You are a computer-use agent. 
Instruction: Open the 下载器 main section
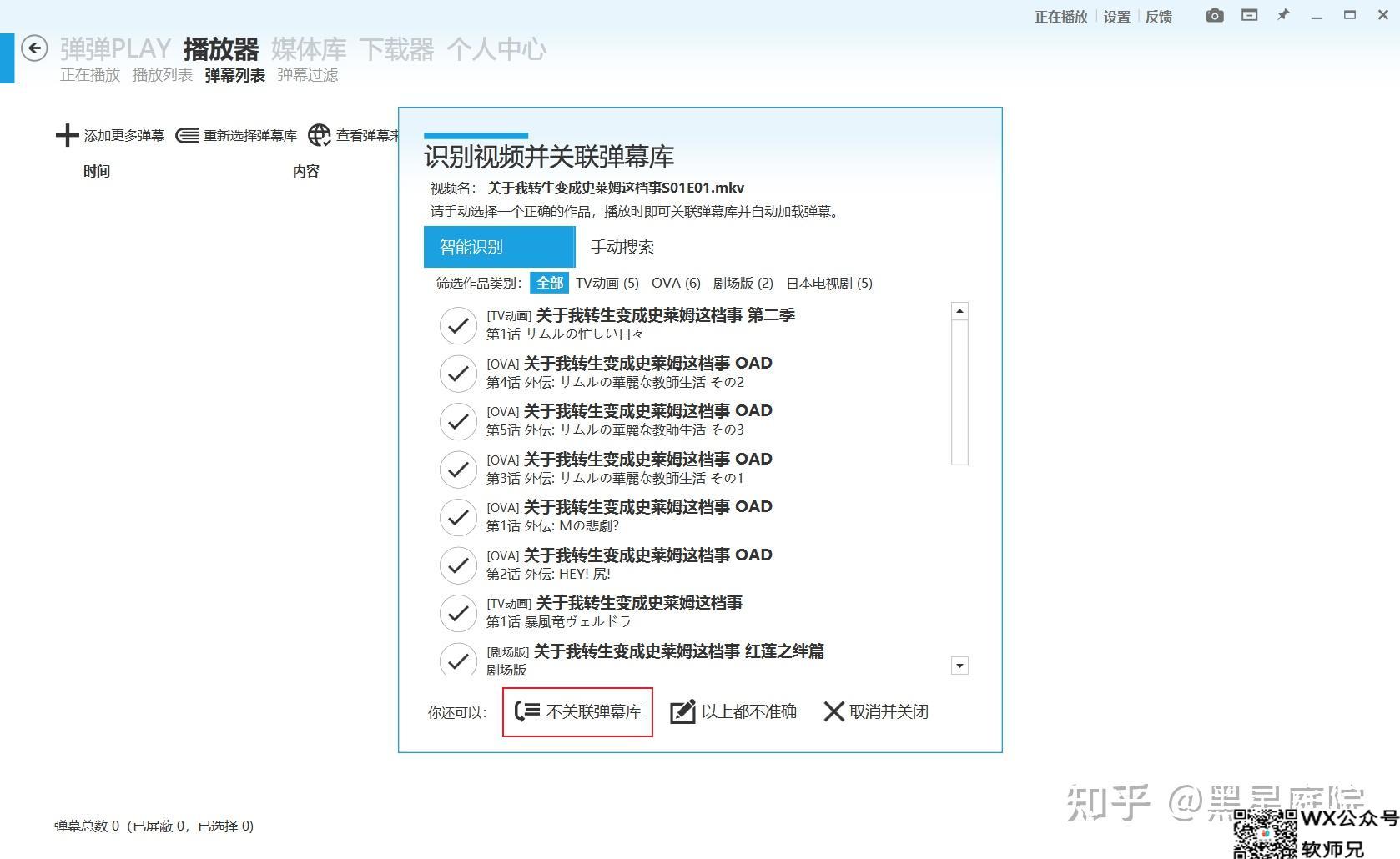(x=396, y=49)
